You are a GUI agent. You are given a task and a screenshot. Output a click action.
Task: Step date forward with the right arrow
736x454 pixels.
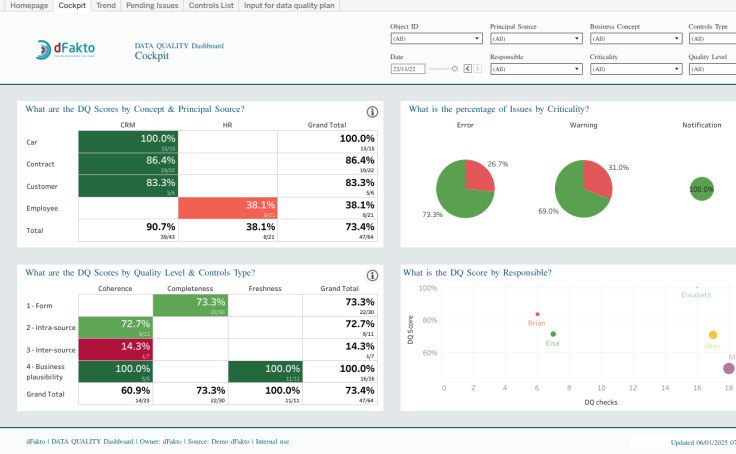[477, 69]
